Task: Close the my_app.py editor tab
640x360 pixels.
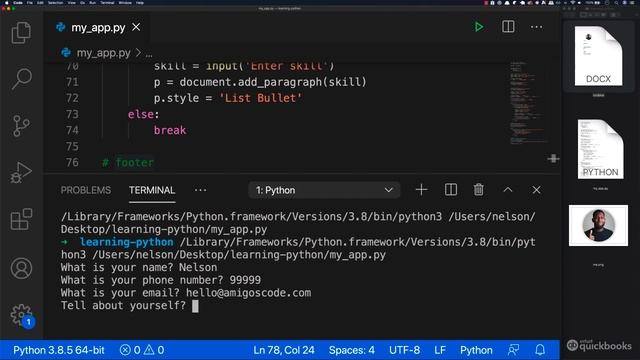Action: [x=136, y=27]
